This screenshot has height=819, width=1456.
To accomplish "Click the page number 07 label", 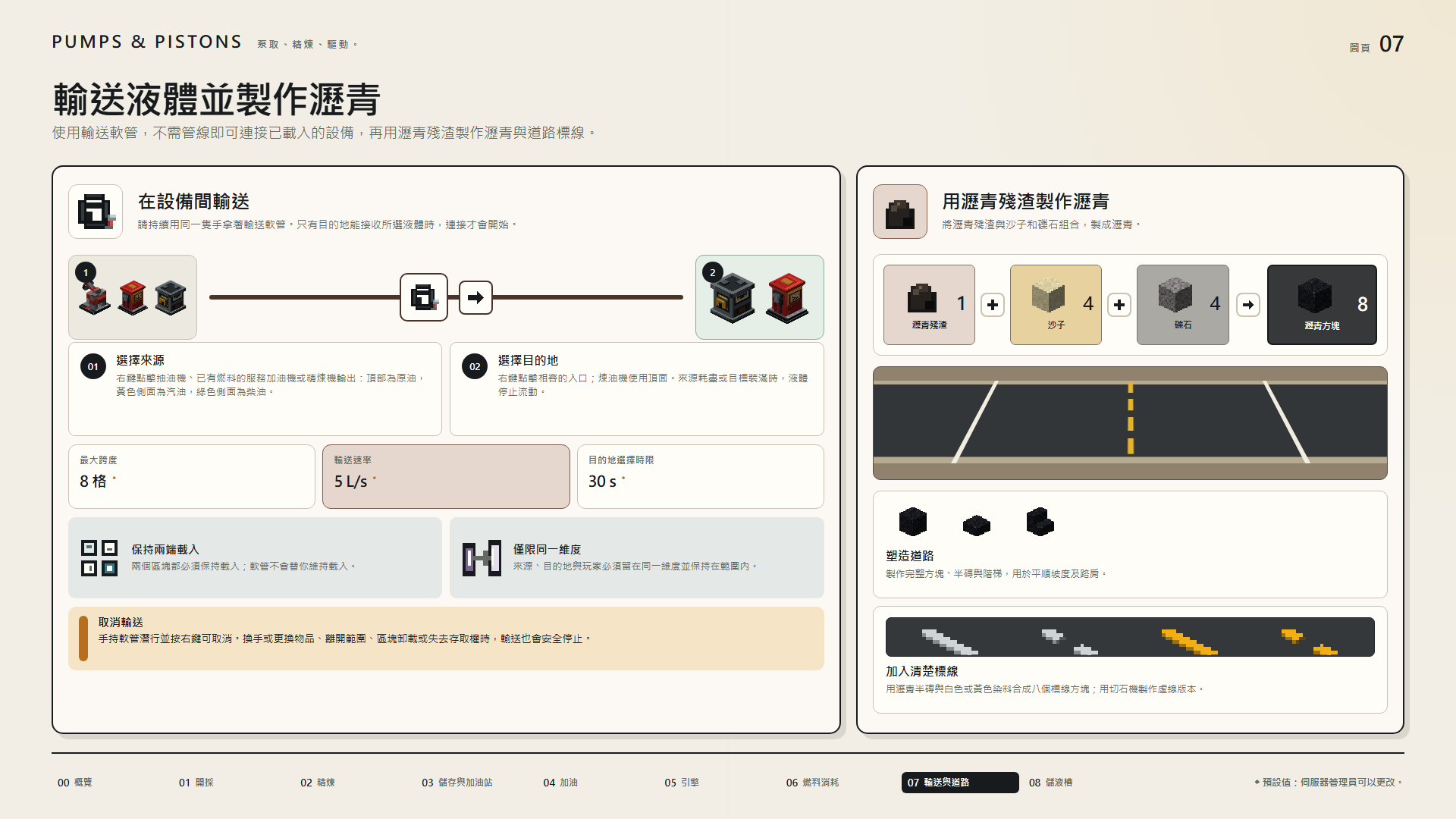I will coord(1392,44).
